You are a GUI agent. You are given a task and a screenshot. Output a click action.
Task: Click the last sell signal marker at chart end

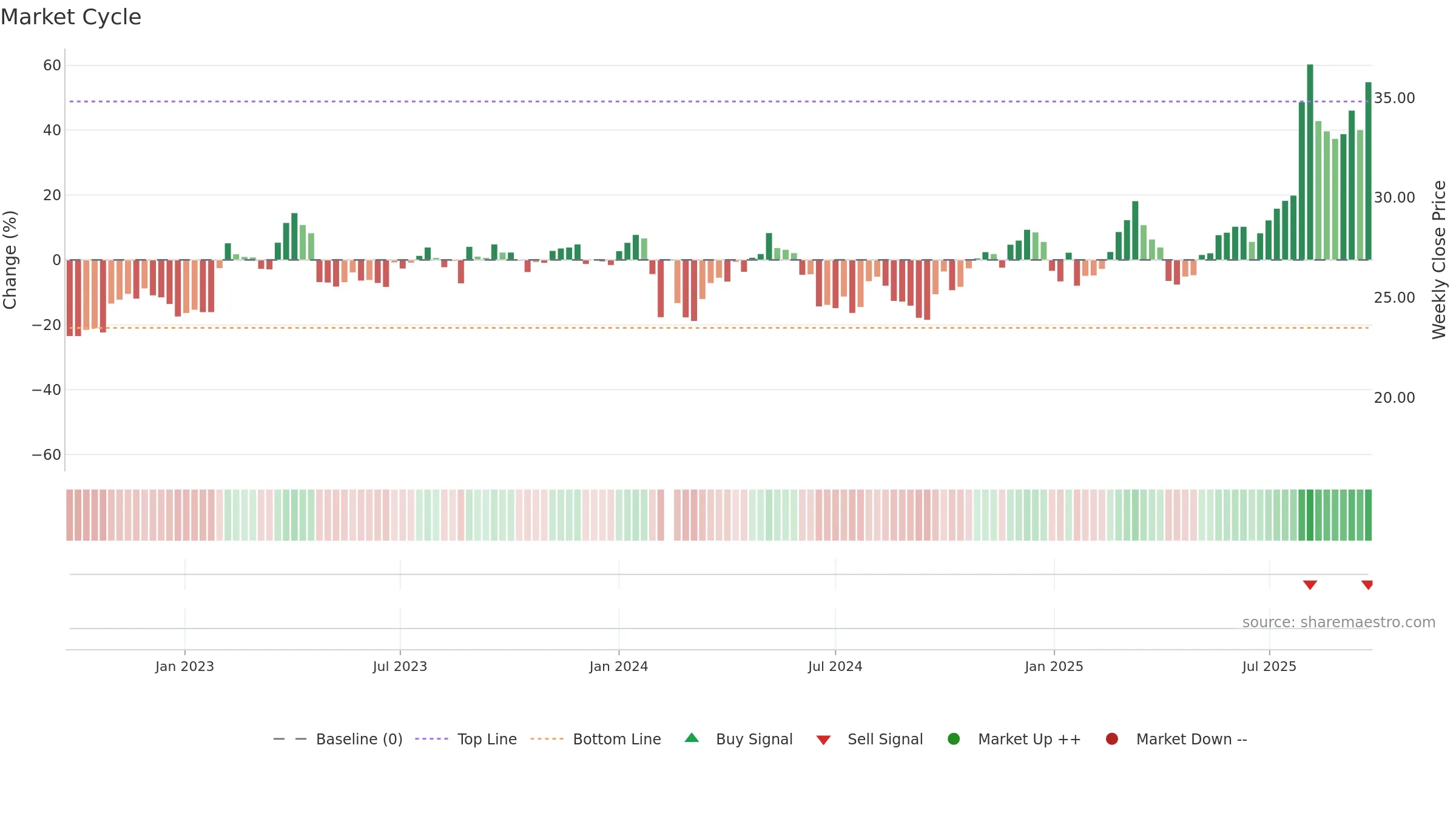[x=1367, y=585]
